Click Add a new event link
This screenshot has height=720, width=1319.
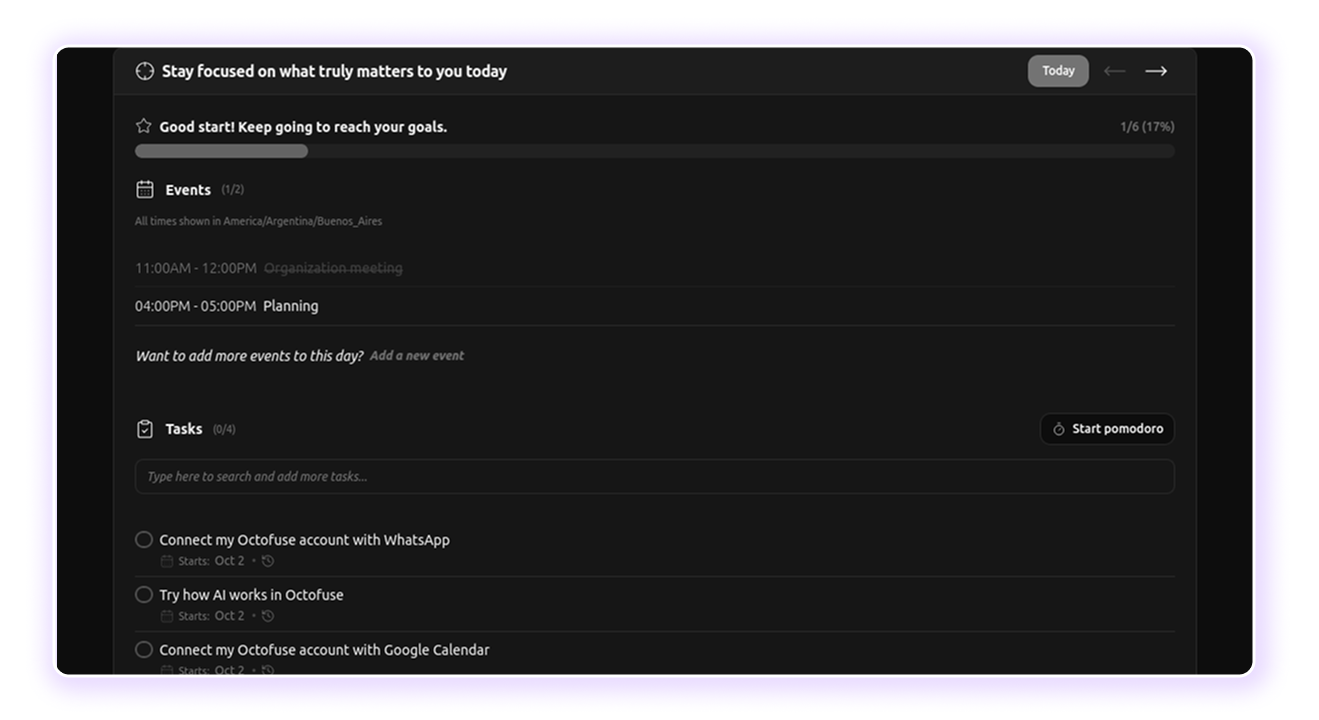417,356
